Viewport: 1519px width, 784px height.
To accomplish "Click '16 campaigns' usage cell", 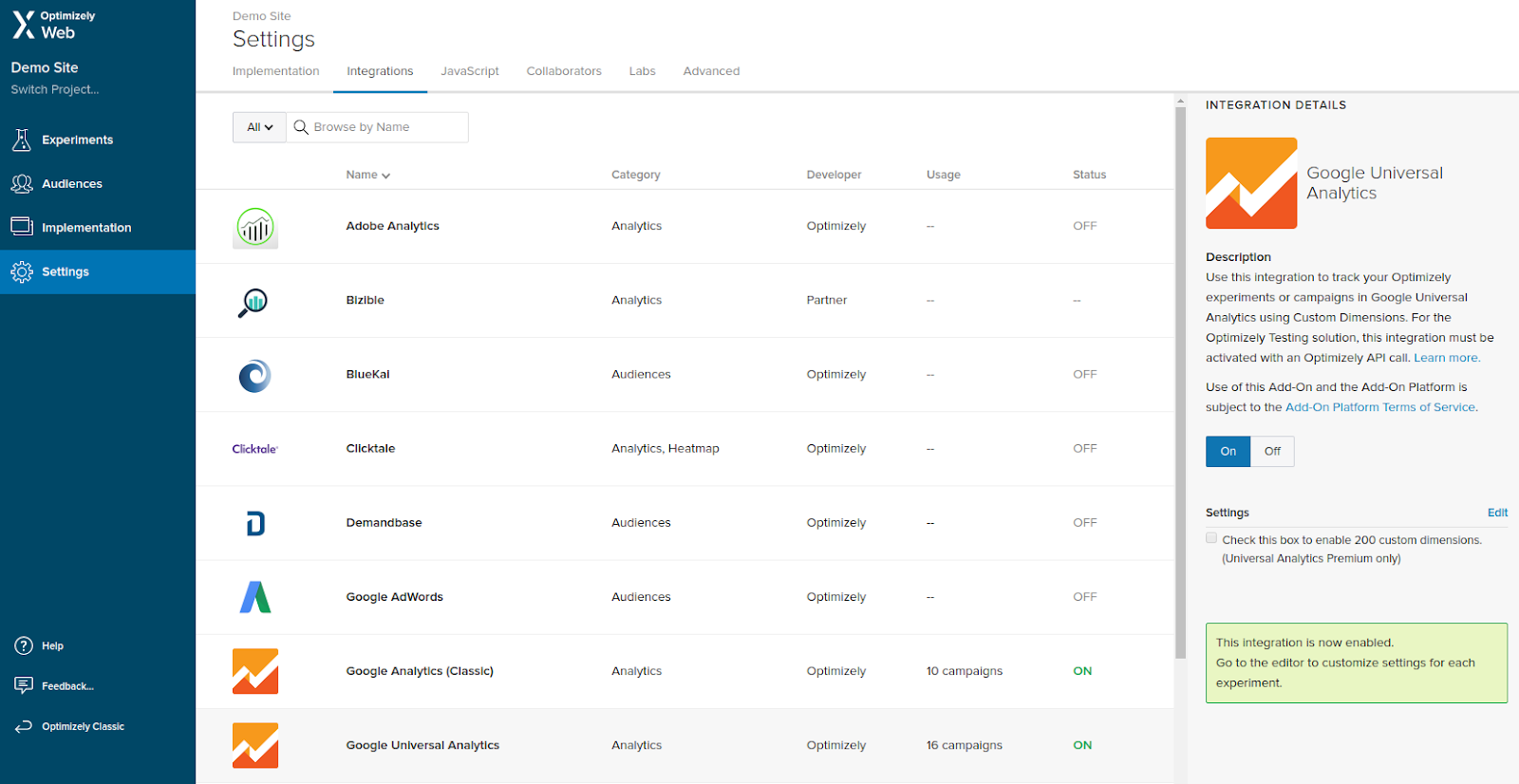I will pos(965,745).
